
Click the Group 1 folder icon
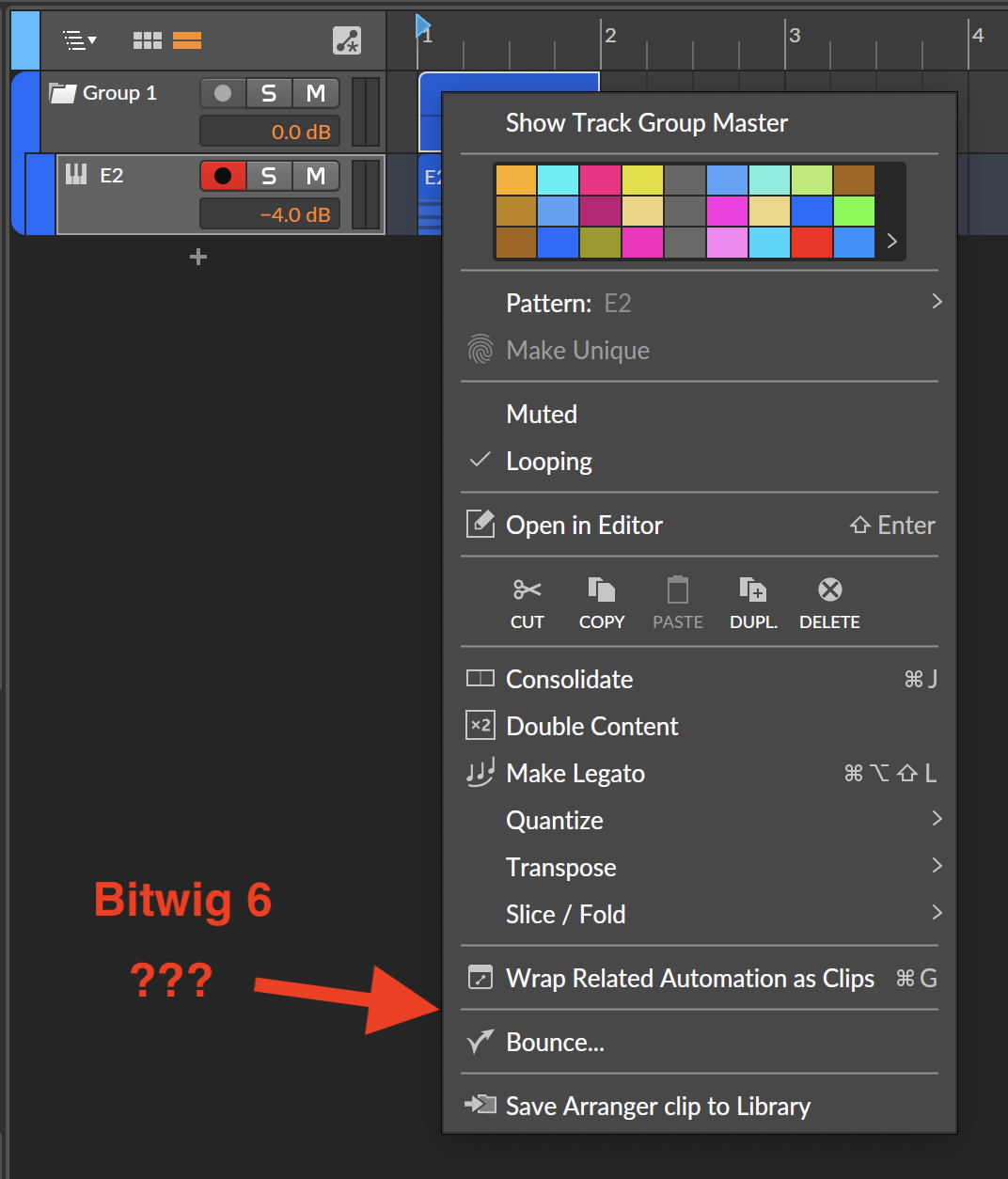click(x=63, y=93)
